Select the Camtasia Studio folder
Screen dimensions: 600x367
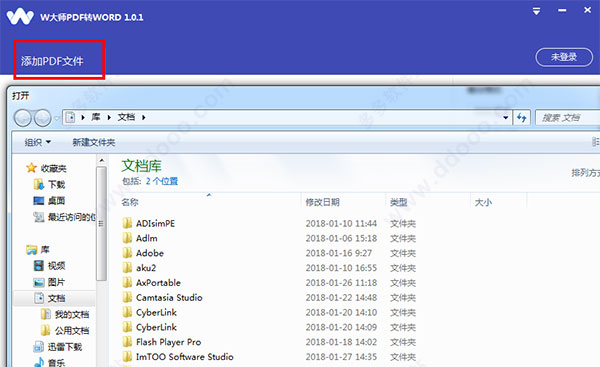coord(169,298)
